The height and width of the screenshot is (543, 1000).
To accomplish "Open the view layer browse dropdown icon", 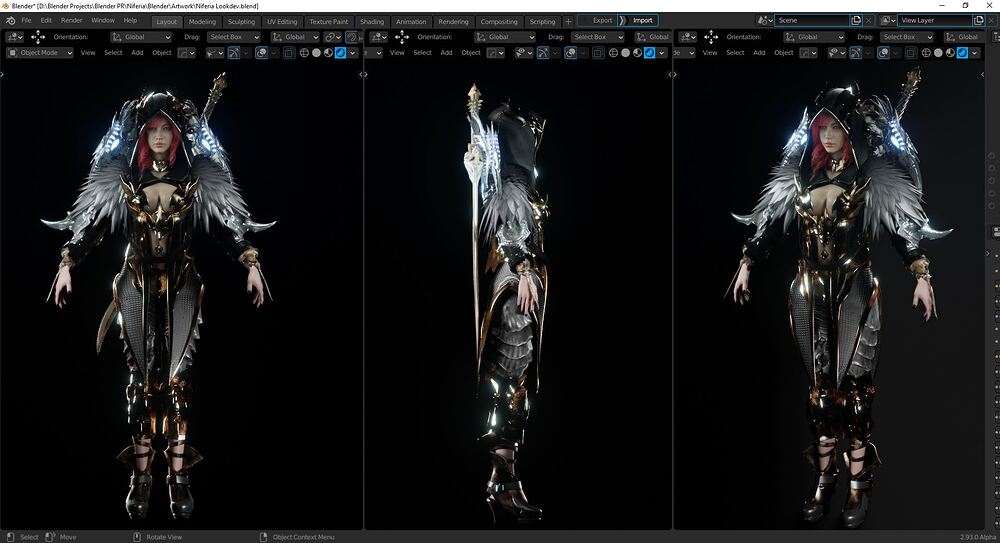I will (x=888, y=20).
